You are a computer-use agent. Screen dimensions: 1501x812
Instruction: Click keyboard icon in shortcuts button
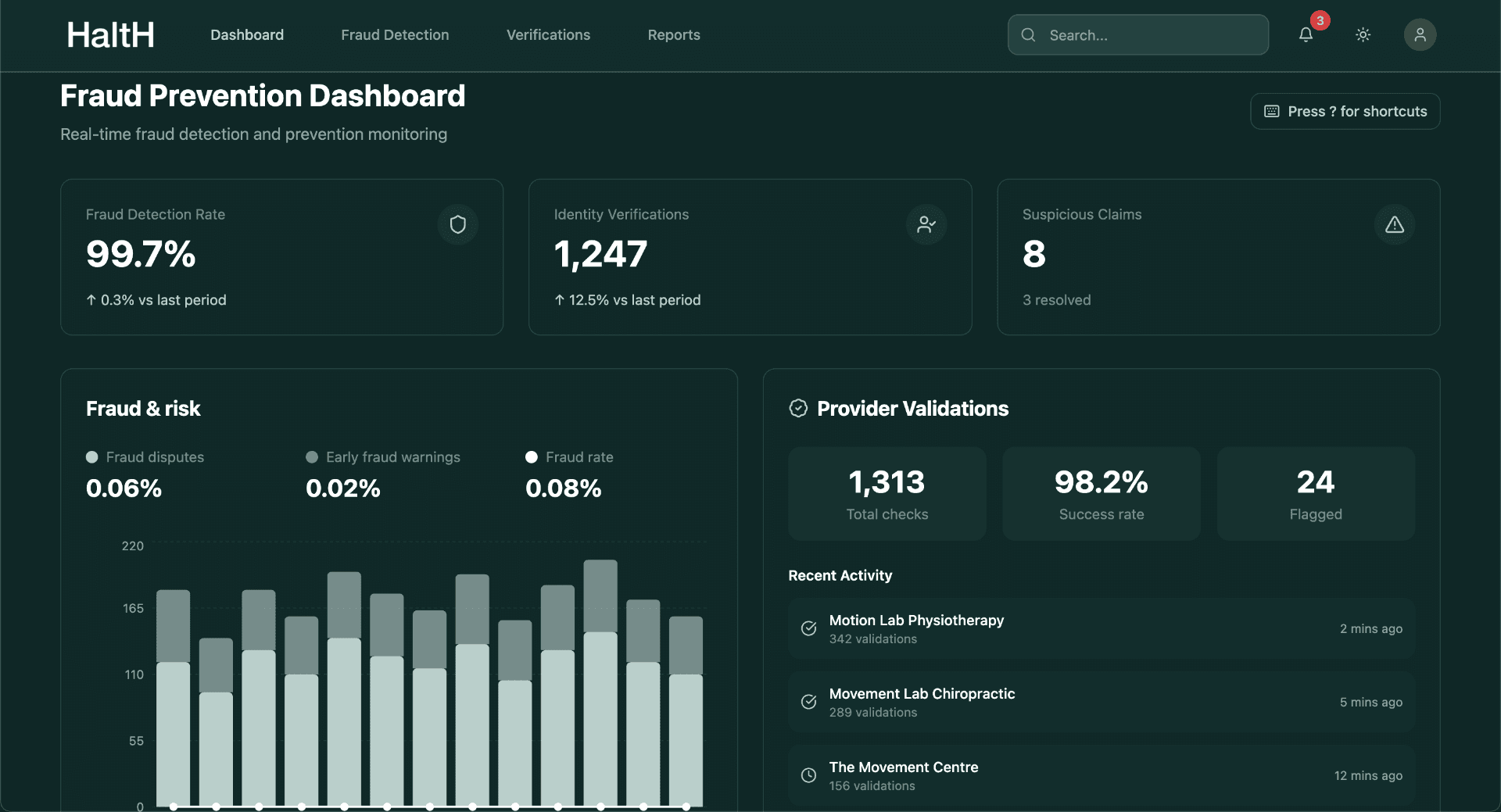1272,112
